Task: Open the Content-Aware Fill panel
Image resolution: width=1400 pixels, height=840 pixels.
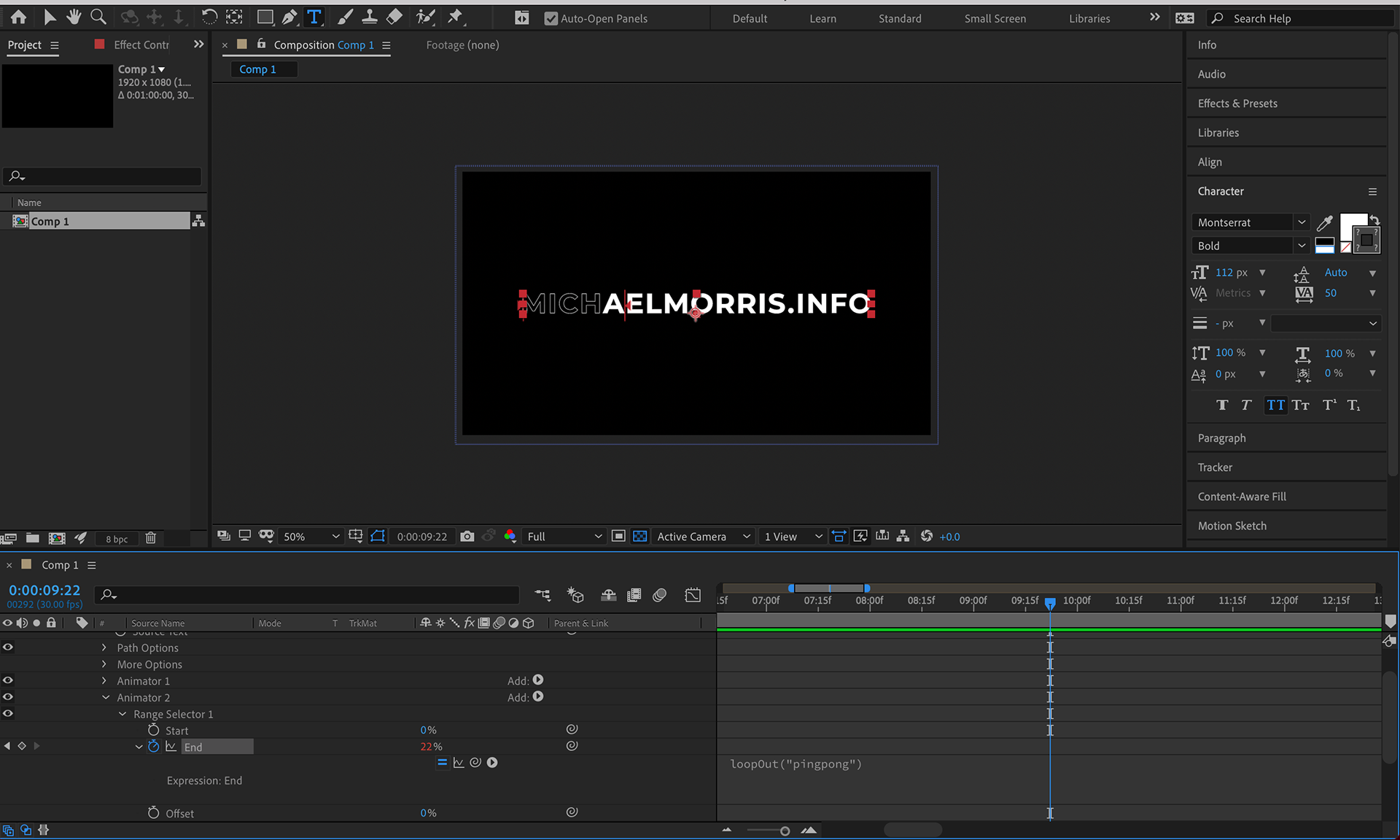Action: click(x=1242, y=497)
